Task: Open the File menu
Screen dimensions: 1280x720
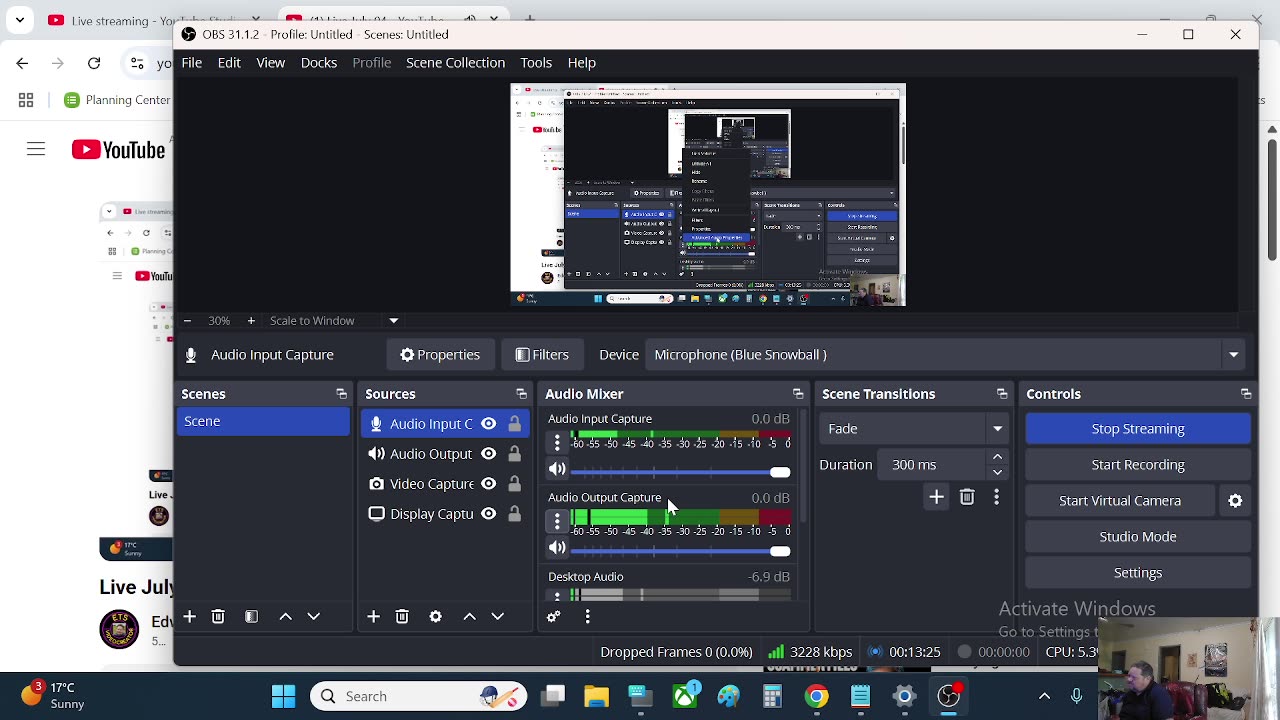Action: coord(191,63)
